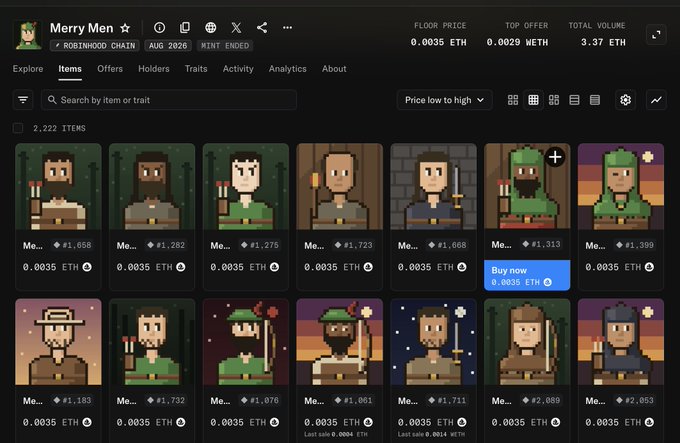Image resolution: width=680 pixels, height=443 pixels.
Task: Open item #1,732 thumbnail
Action: pyautogui.click(x=152, y=342)
